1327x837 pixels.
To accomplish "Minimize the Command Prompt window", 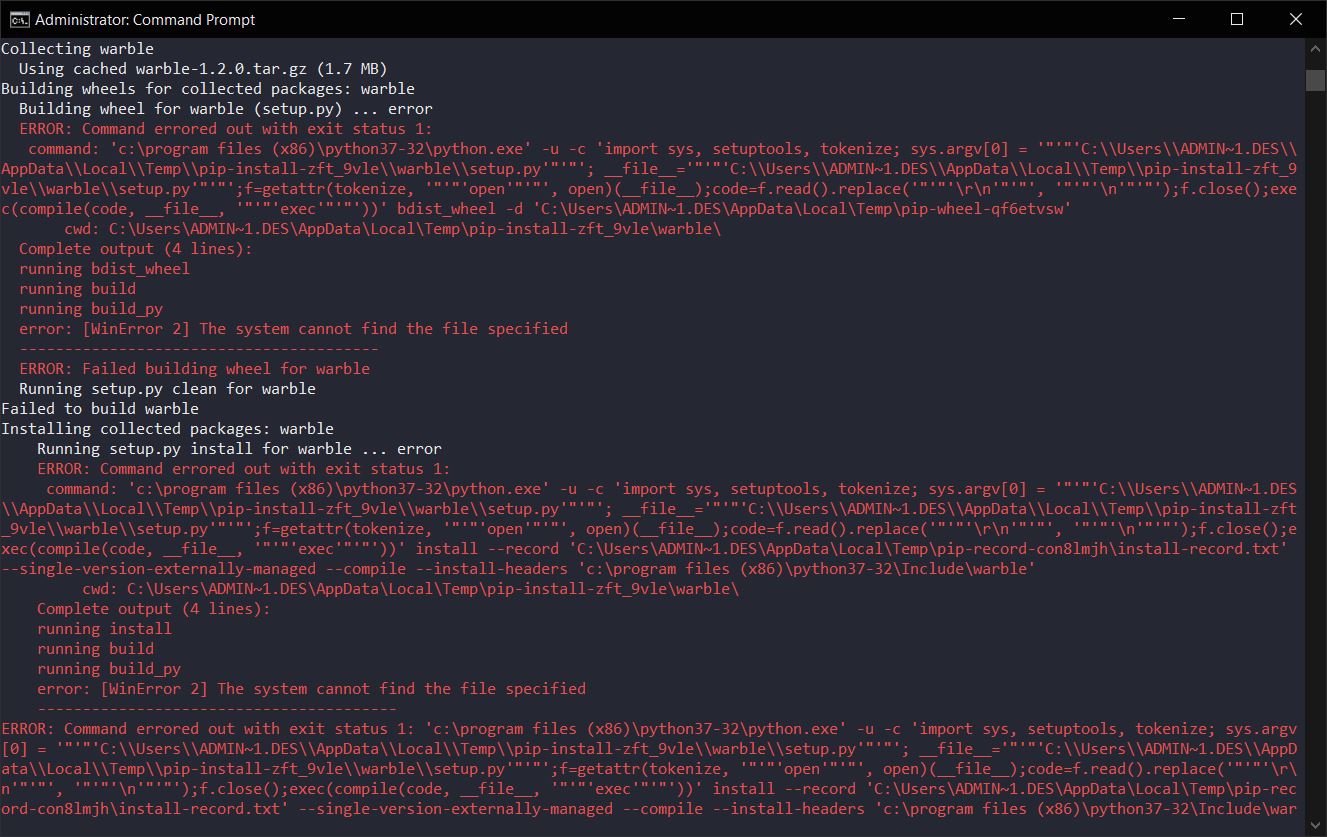I will pos(1183,19).
